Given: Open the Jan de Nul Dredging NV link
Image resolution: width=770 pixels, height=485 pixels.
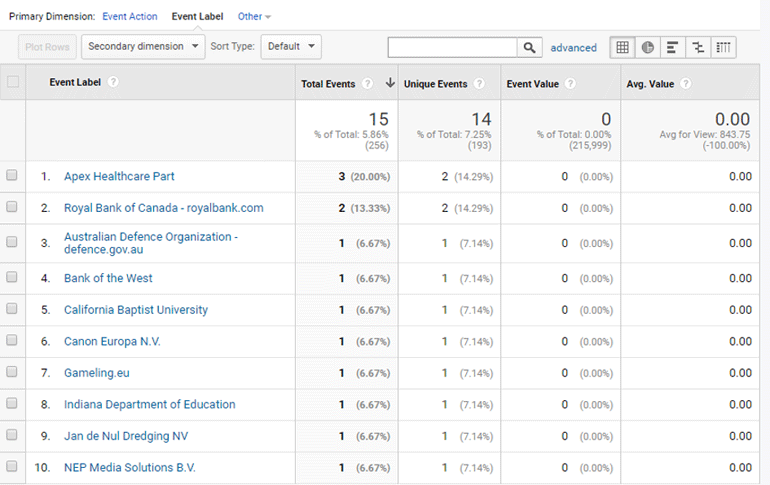Looking at the screenshot, I should click(126, 436).
